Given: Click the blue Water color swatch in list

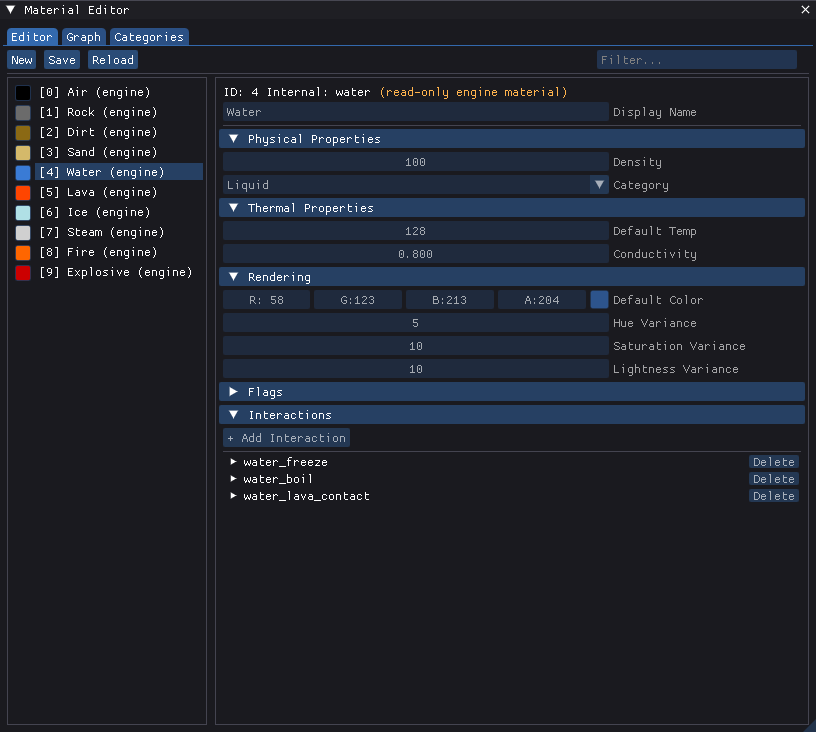Looking at the screenshot, I should 23,173.
